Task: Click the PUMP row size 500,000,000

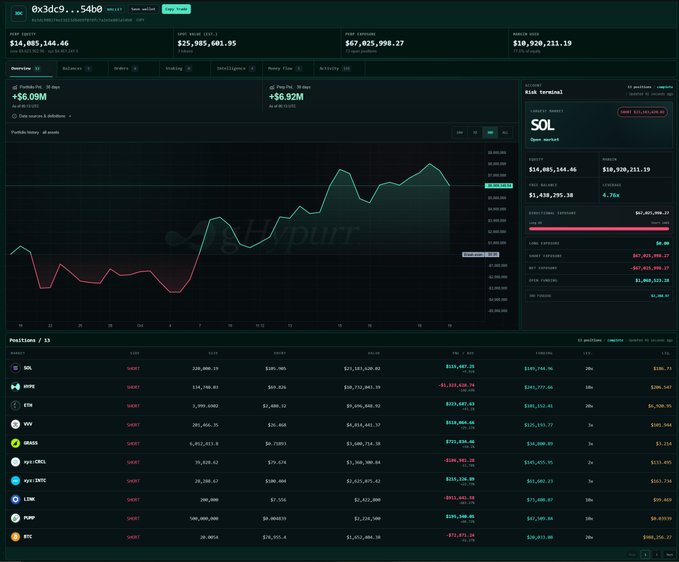Action: [204, 519]
